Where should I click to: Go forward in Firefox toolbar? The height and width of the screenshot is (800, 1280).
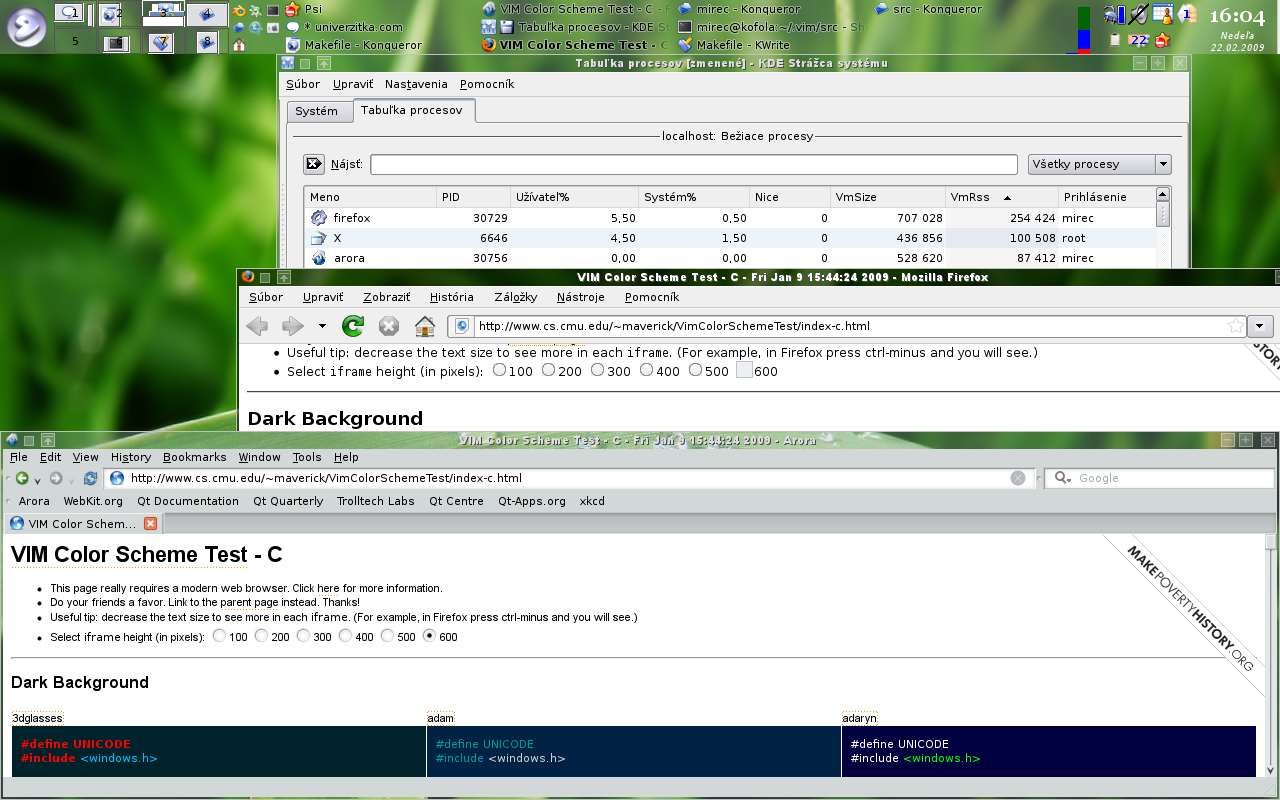[293, 326]
